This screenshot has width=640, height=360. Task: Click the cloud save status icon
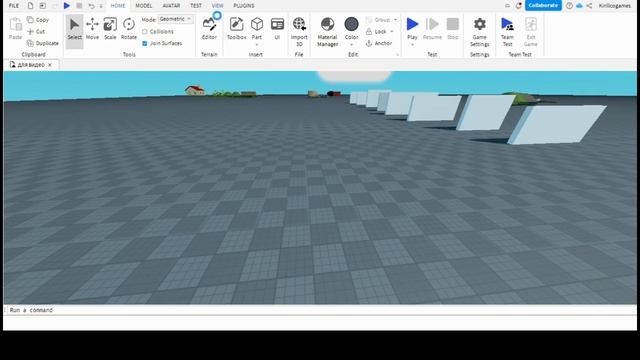[579, 6]
